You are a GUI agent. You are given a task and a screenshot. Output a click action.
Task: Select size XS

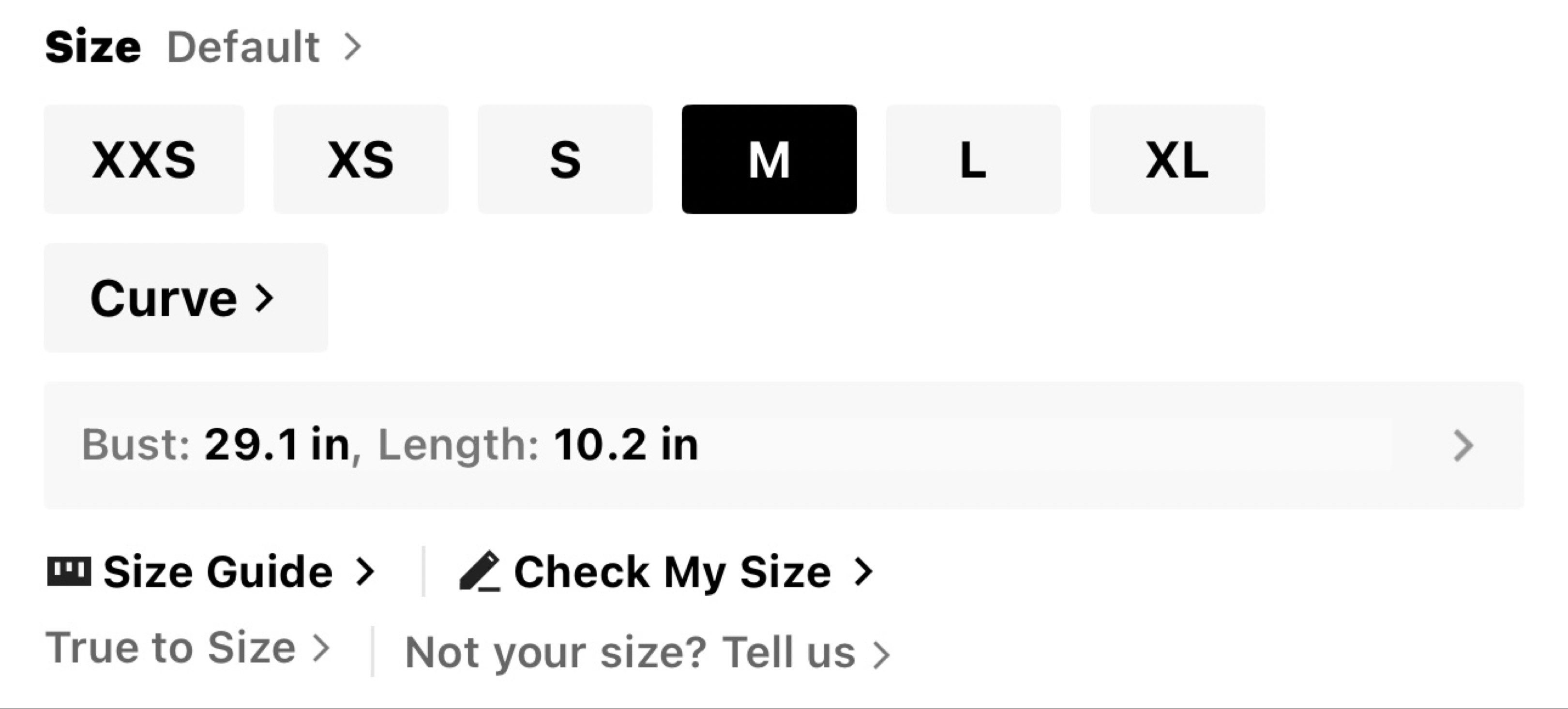[x=361, y=159]
